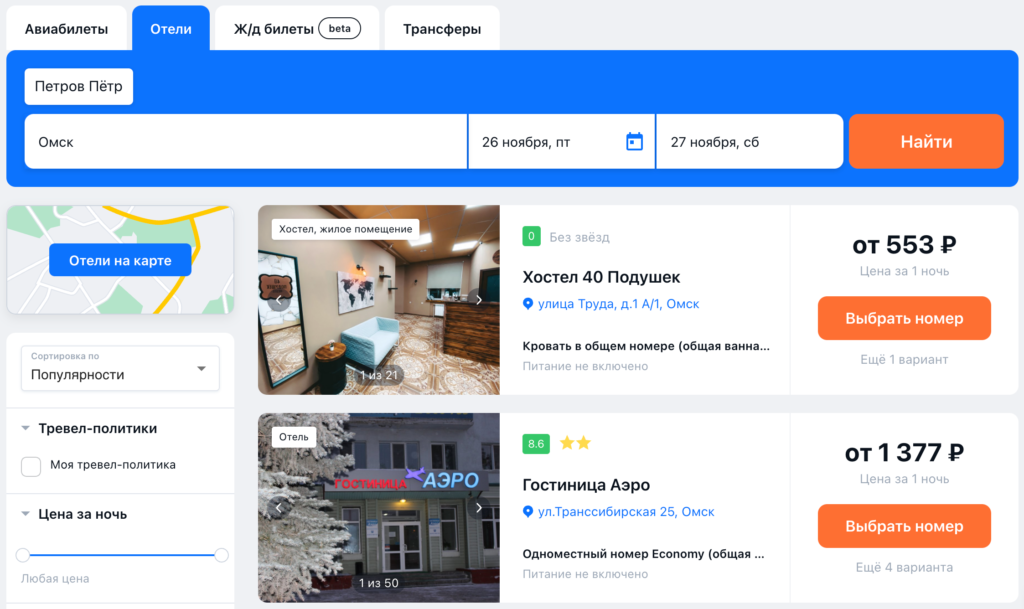Click the price от 1 377 ₽
Image resolution: width=1024 pixels, height=609 pixels.
coord(904,452)
